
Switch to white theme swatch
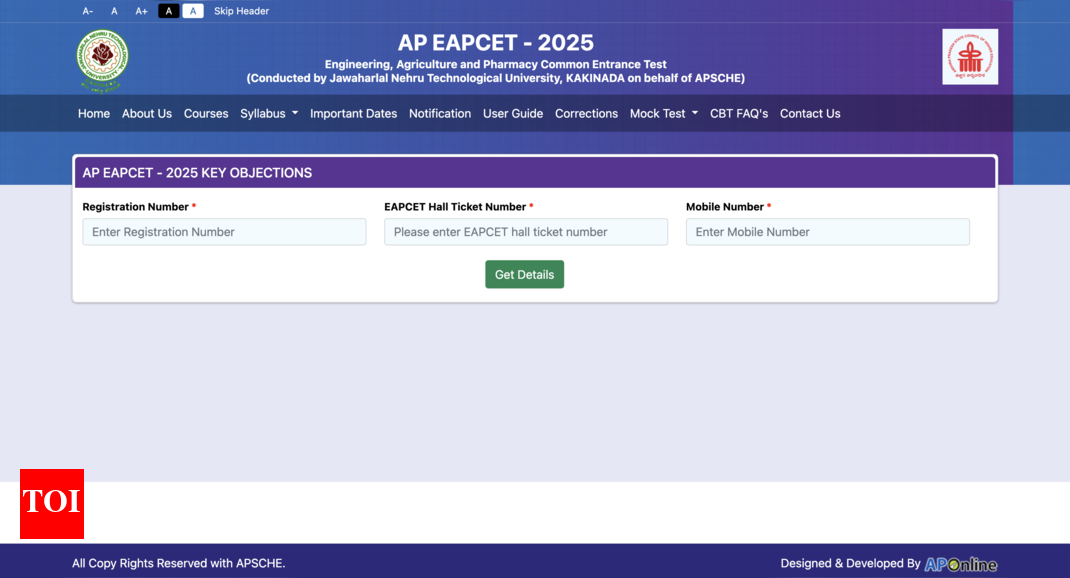click(x=193, y=11)
